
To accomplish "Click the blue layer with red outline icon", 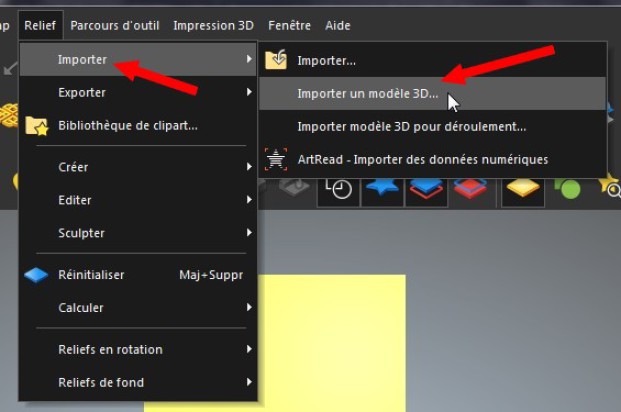I will pos(426,191).
